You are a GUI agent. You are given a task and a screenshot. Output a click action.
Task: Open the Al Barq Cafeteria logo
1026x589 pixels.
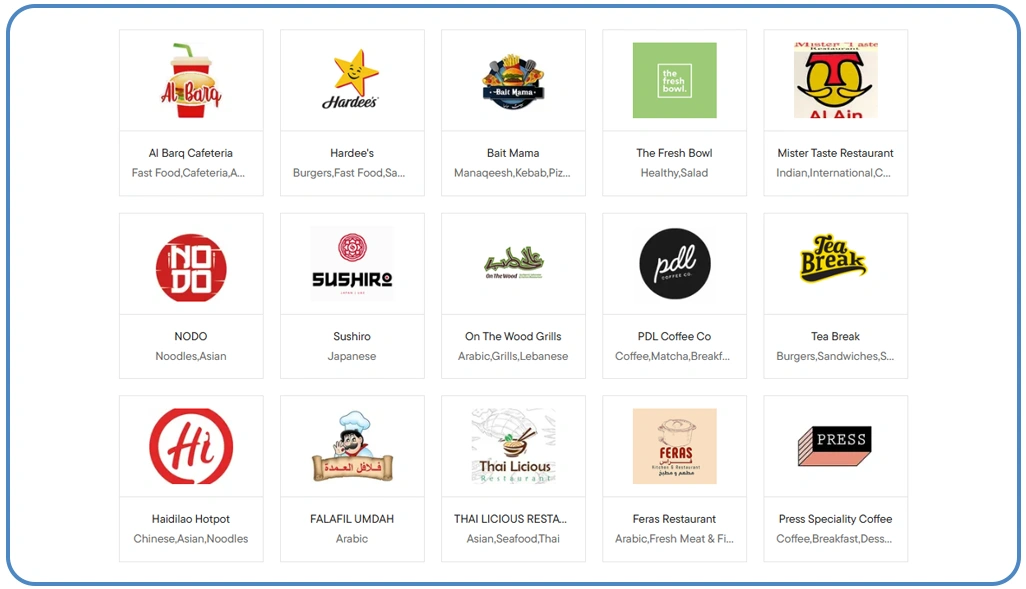(x=191, y=80)
